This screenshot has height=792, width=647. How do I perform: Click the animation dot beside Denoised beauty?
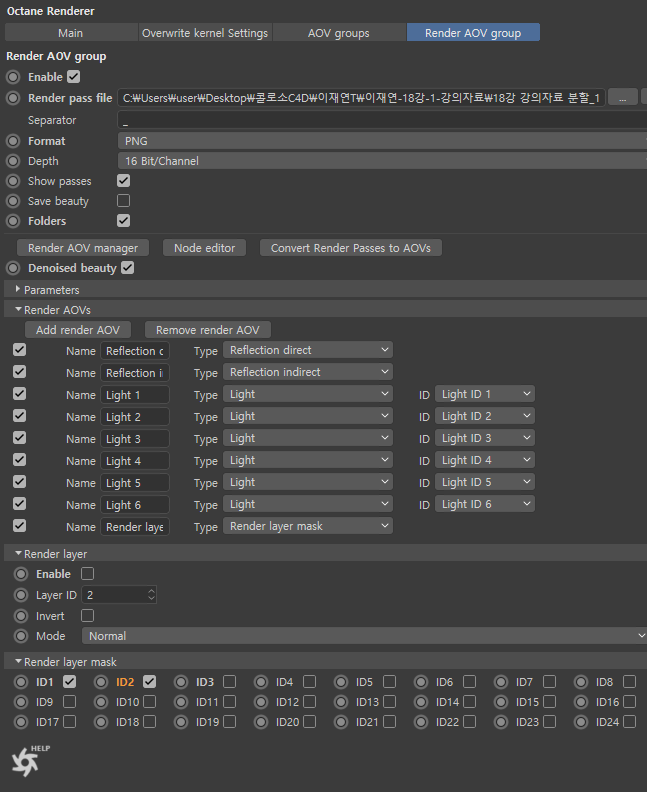[13, 268]
